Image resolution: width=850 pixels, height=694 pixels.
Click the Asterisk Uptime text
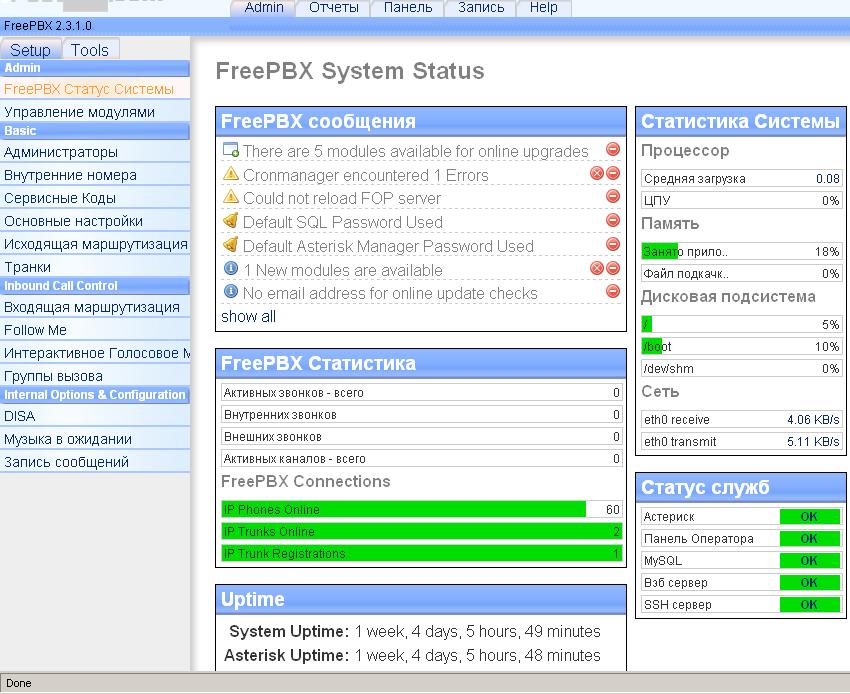click(413, 656)
